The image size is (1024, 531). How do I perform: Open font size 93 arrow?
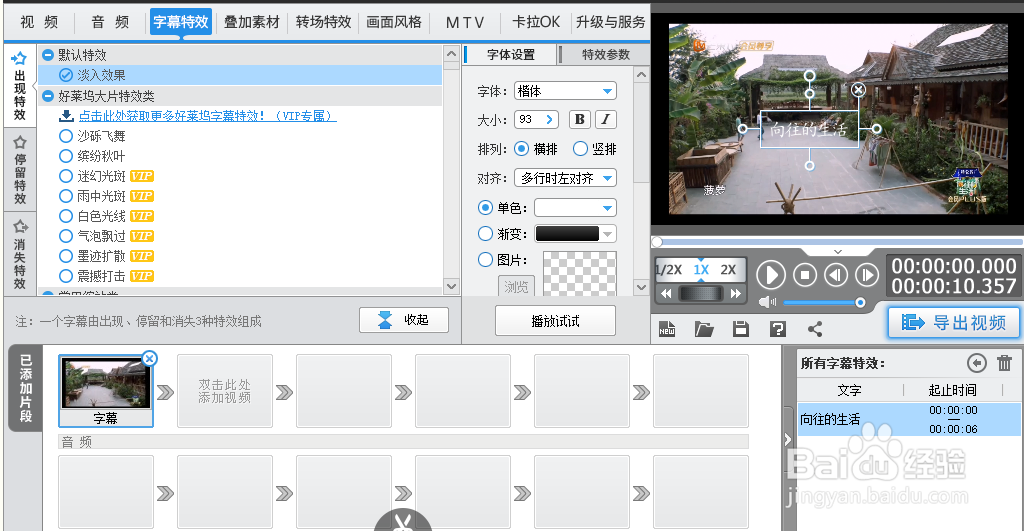tap(549, 120)
